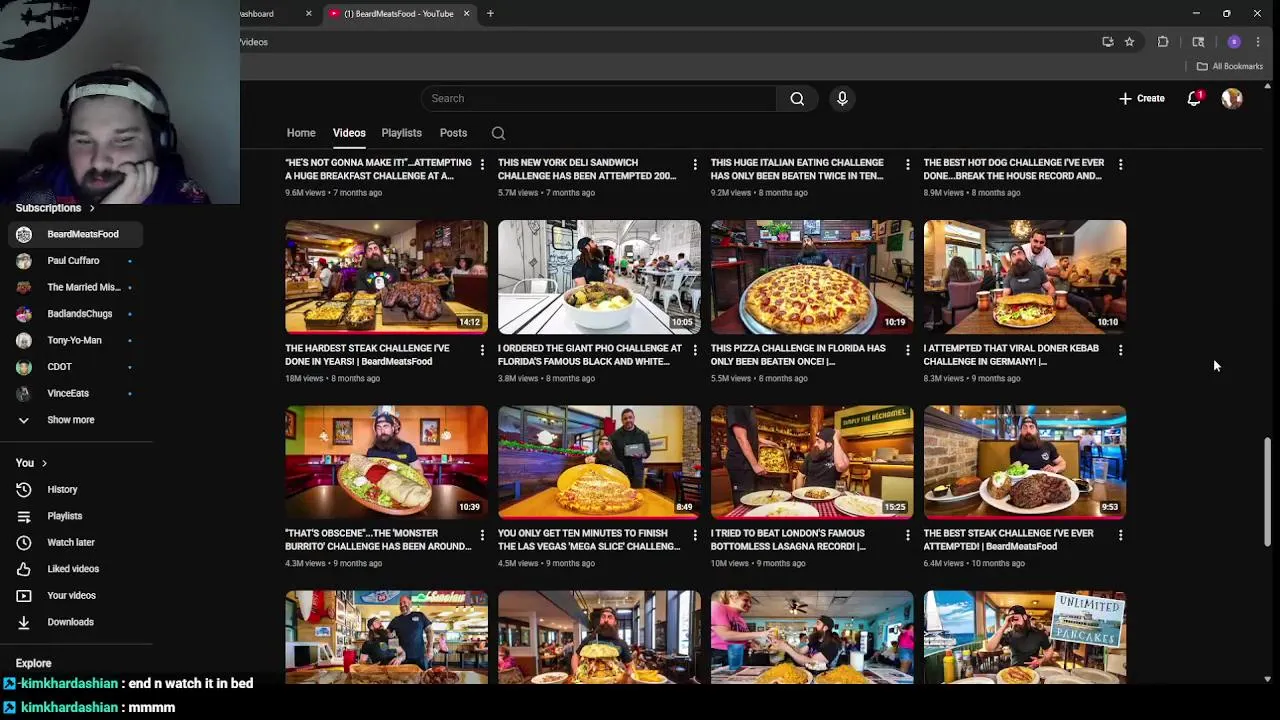The height and width of the screenshot is (720, 1280).
Task: Open options for Giant Pho Challenge video
Action: click(695, 350)
